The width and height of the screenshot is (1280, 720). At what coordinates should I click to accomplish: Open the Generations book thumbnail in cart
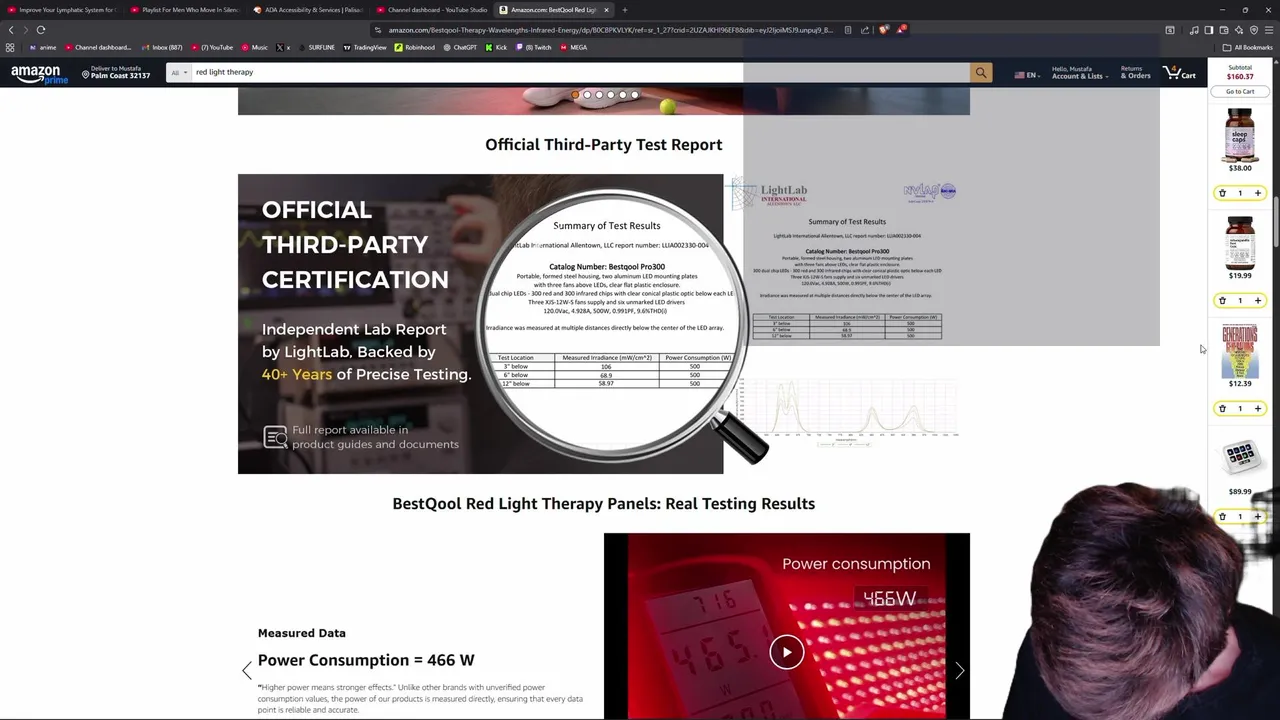pyautogui.click(x=1240, y=350)
